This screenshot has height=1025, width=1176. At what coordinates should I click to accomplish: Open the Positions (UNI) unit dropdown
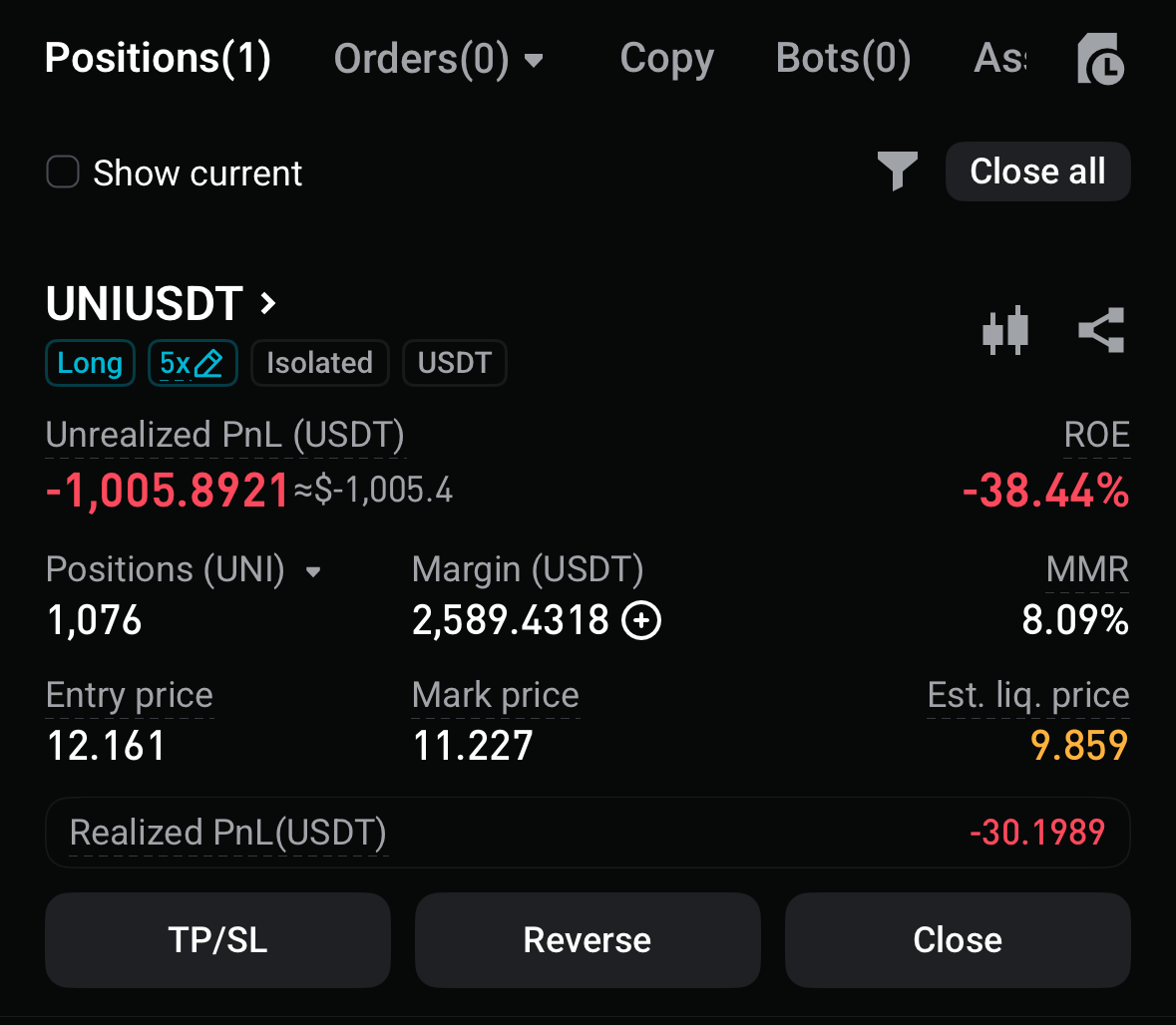point(313,571)
